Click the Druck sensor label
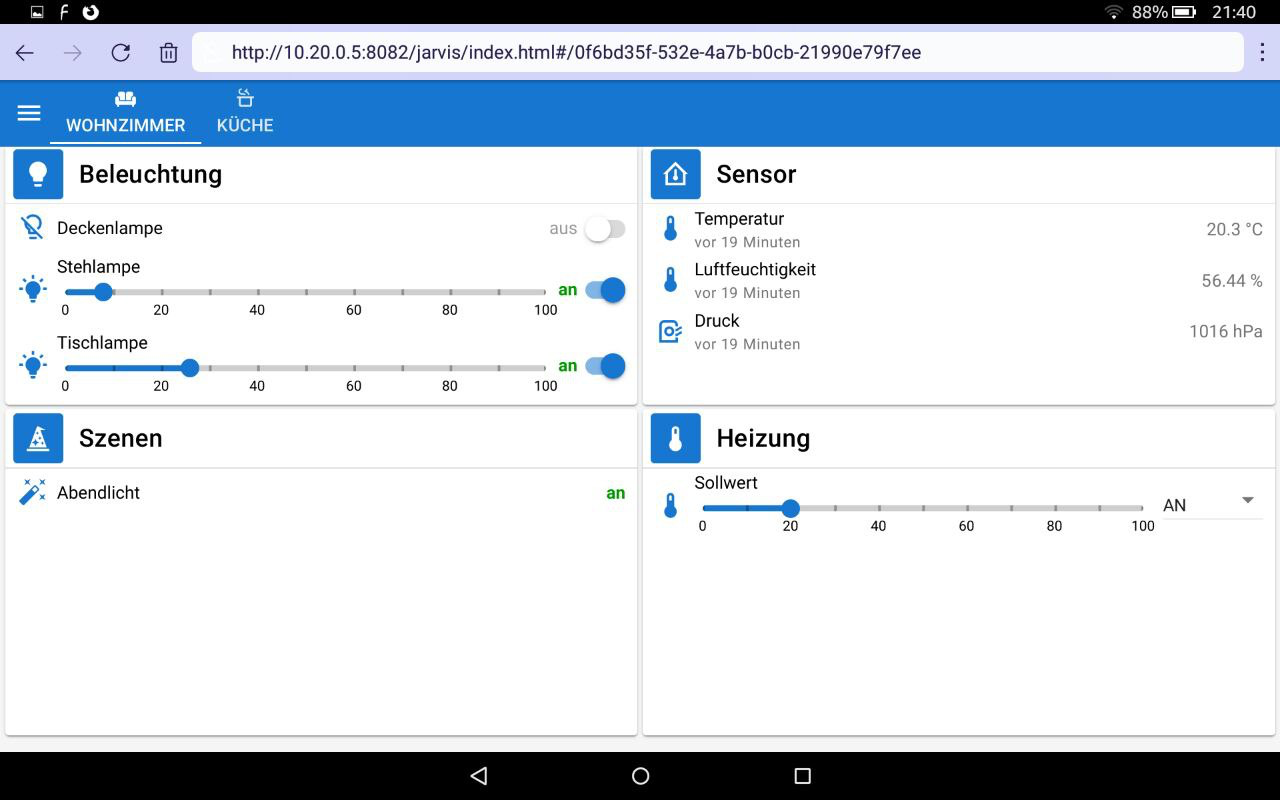This screenshot has height=800, width=1280. [x=717, y=321]
